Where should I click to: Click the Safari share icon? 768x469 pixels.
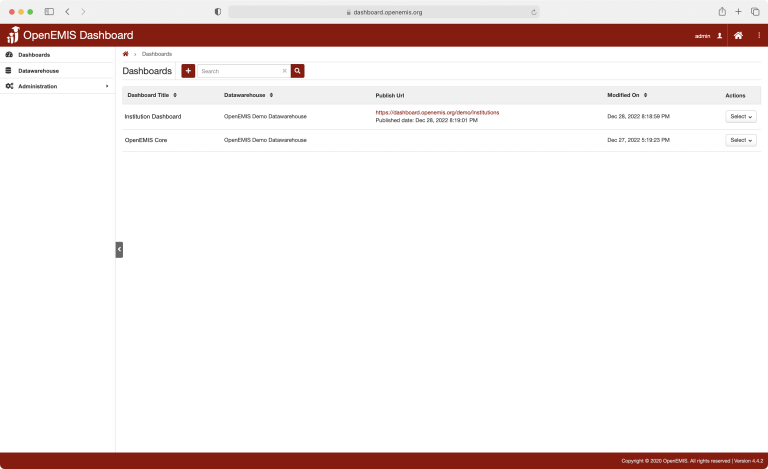(x=721, y=11)
